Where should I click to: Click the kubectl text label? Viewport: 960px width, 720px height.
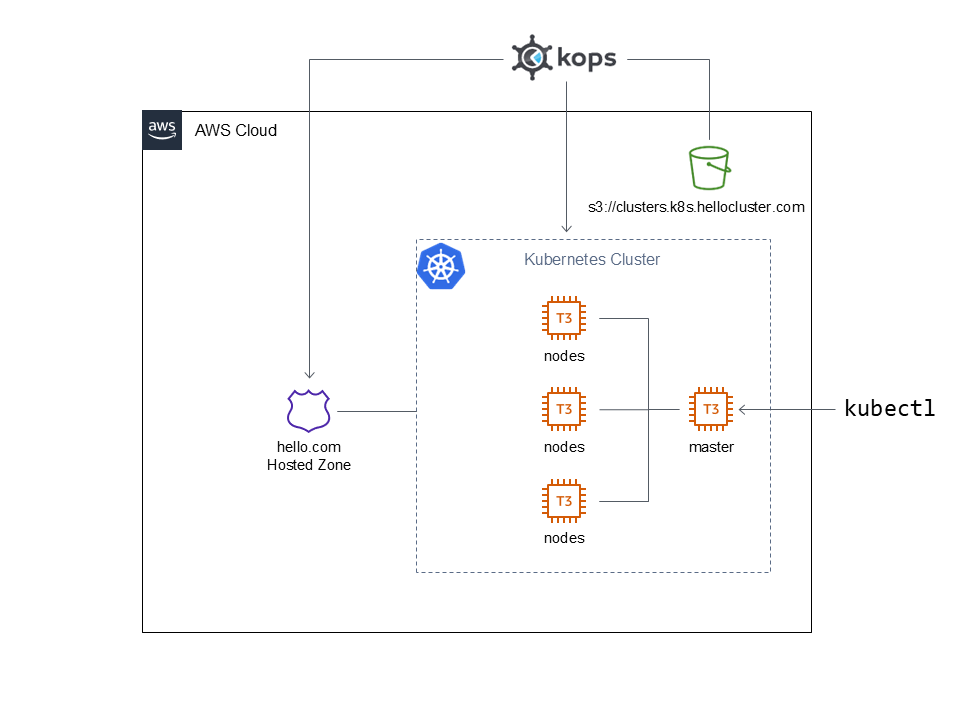889,408
